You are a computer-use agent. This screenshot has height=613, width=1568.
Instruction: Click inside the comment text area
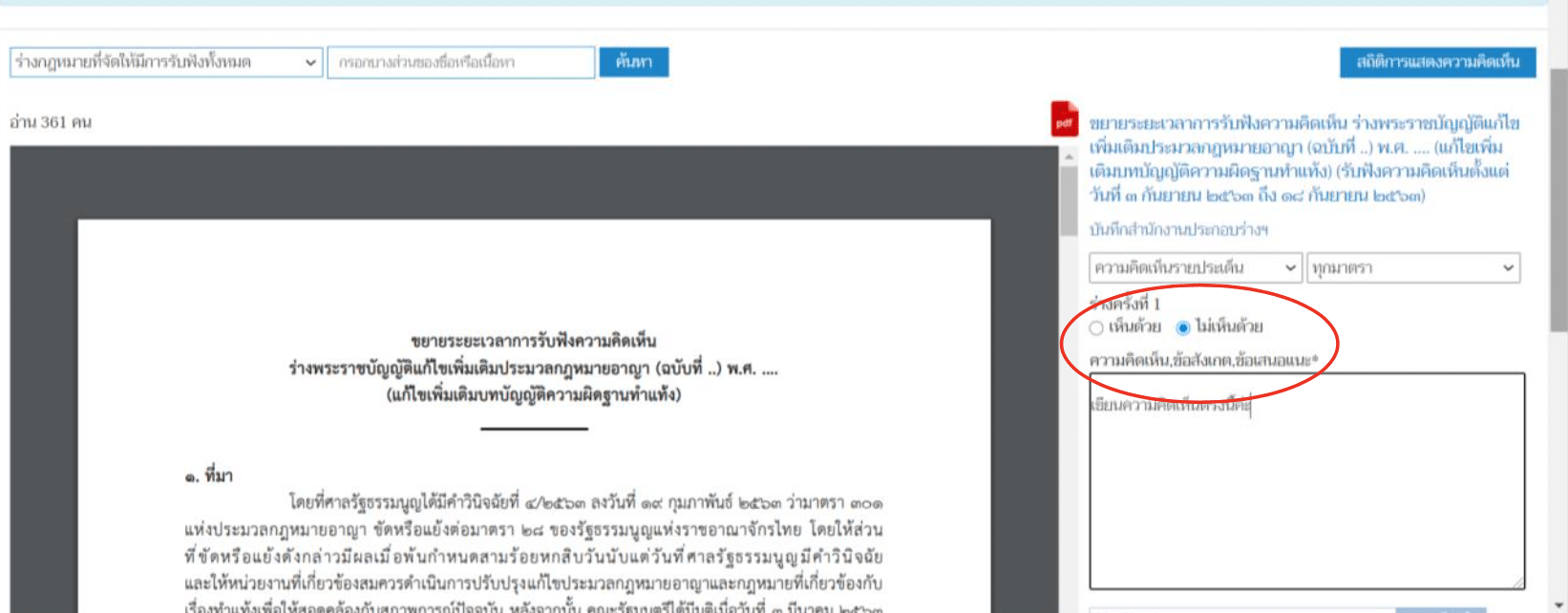pos(1305,487)
